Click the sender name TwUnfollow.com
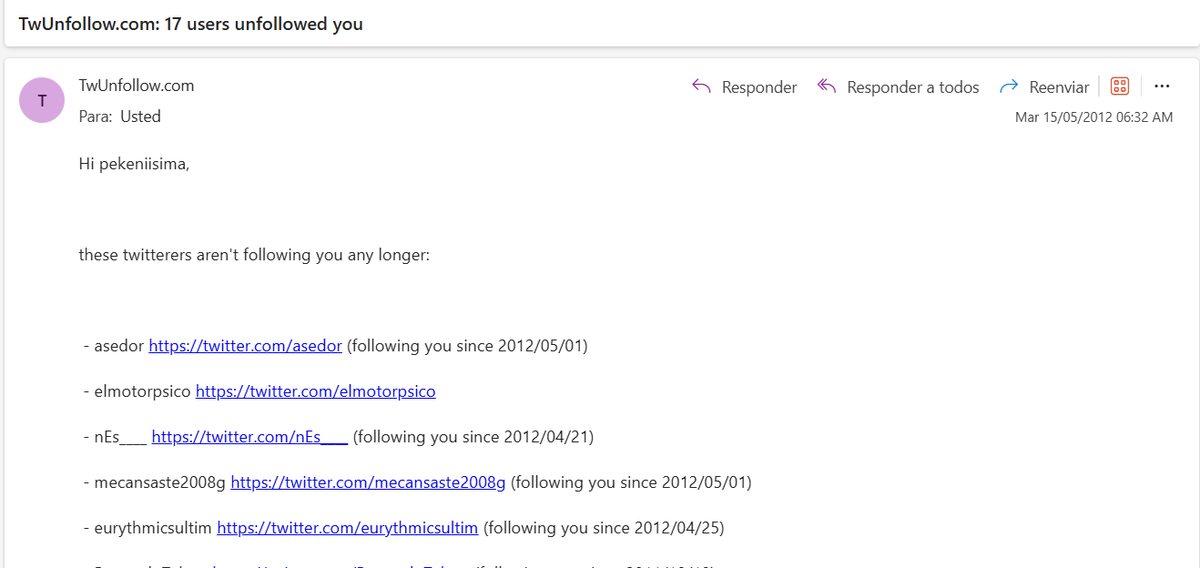Image resolution: width=1200 pixels, height=568 pixels. coord(136,86)
